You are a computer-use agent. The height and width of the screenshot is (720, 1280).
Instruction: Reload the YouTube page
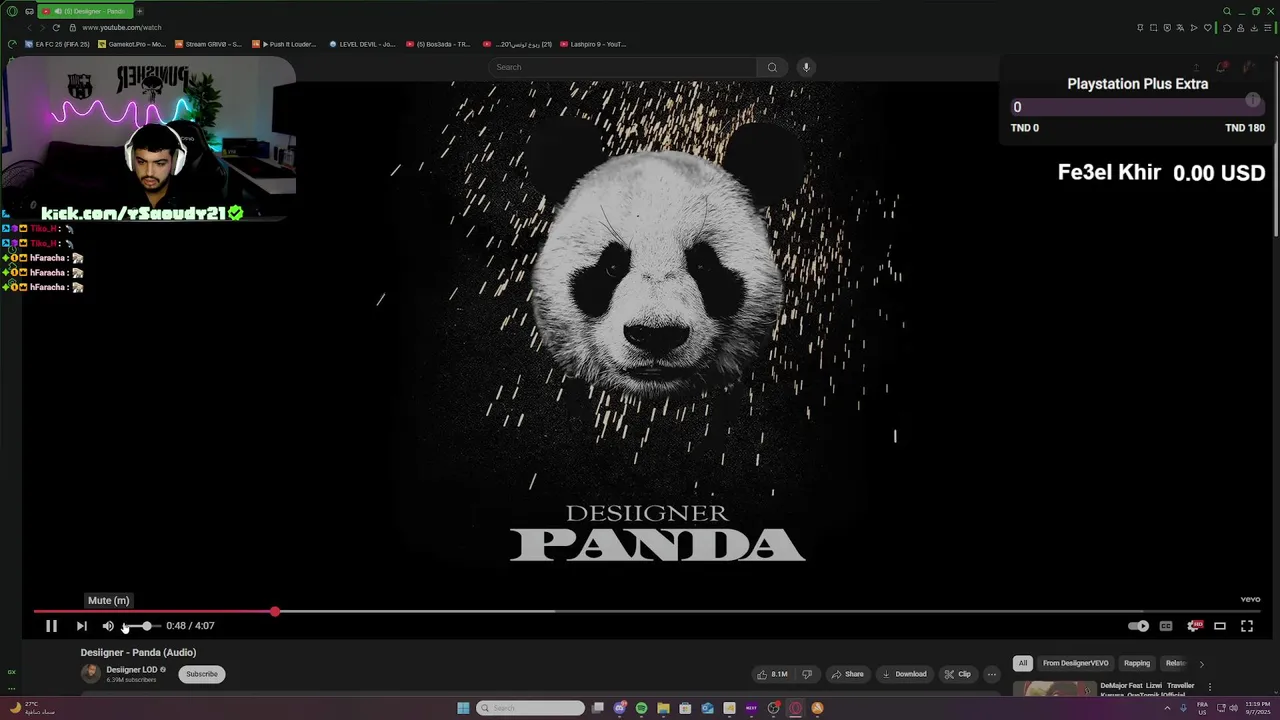click(56, 27)
